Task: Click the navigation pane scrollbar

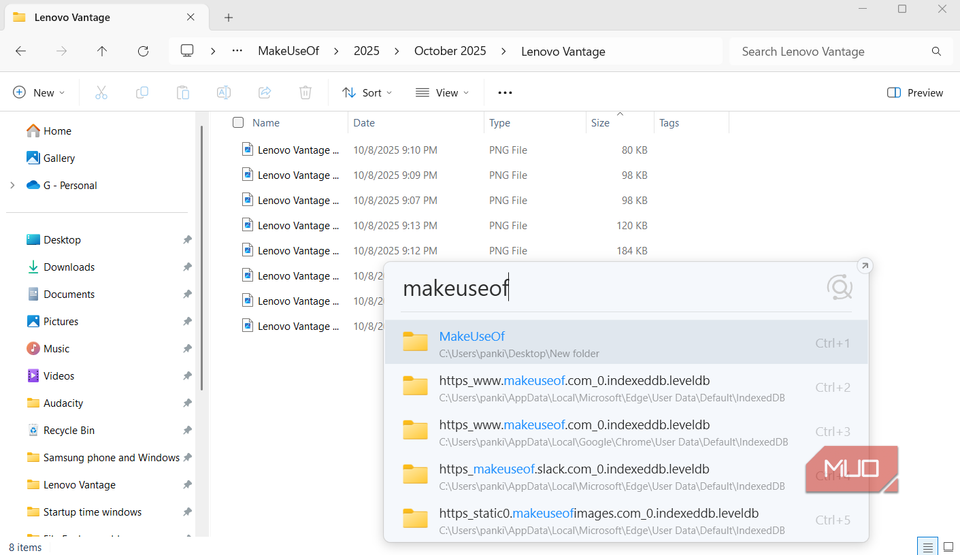Action: tap(201, 257)
